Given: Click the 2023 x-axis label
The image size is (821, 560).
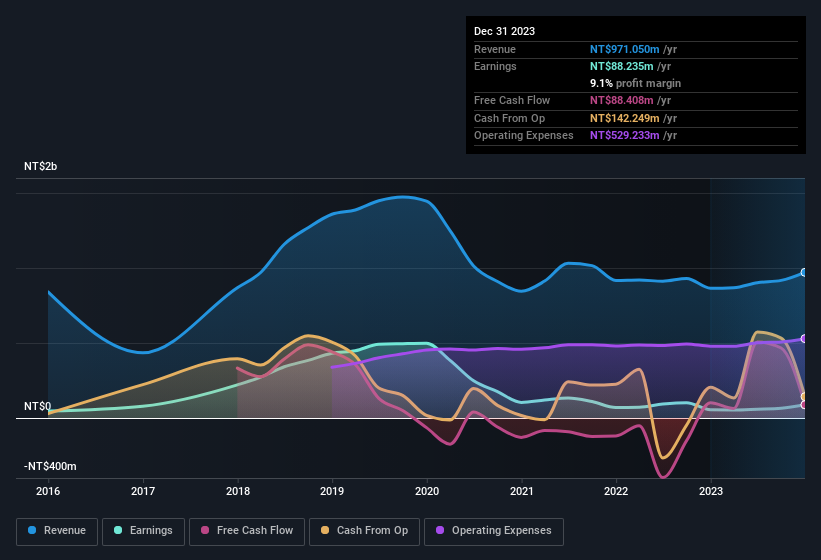Looking at the screenshot, I should [x=711, y=491].
